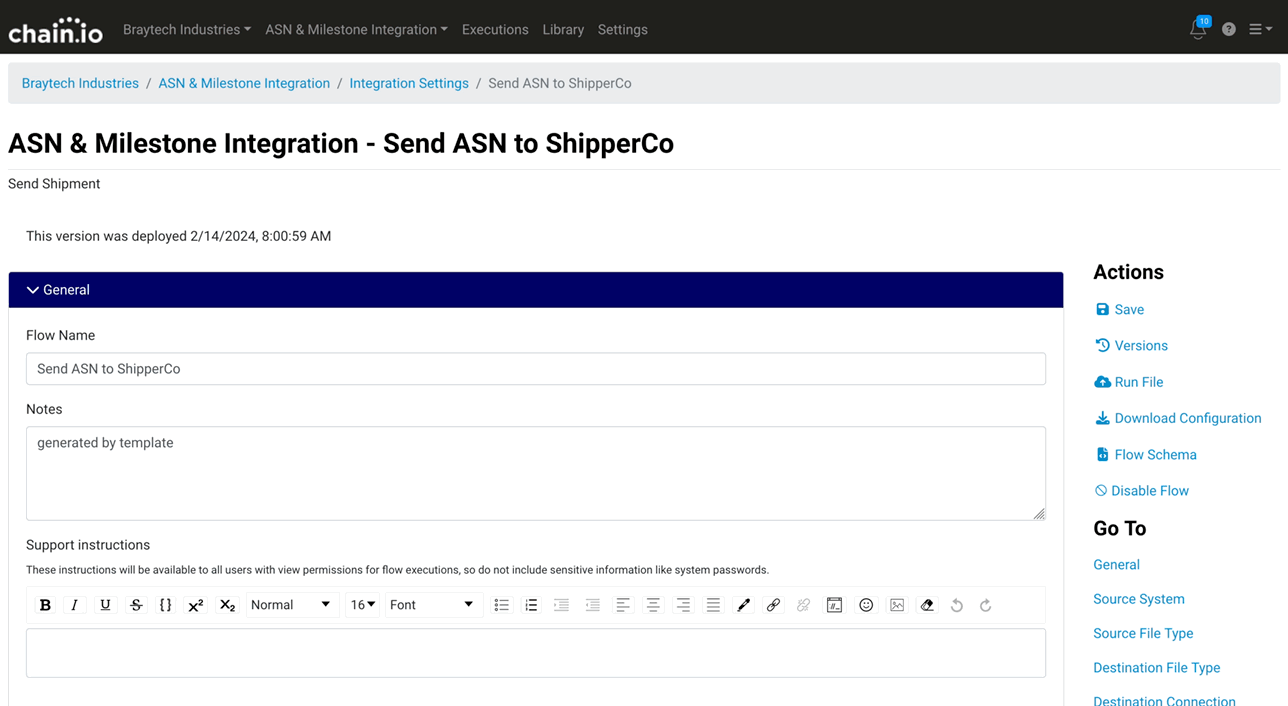Open the Font family dropdown
This screenshot has width=1288, height=706.
(x=432, y=605)
